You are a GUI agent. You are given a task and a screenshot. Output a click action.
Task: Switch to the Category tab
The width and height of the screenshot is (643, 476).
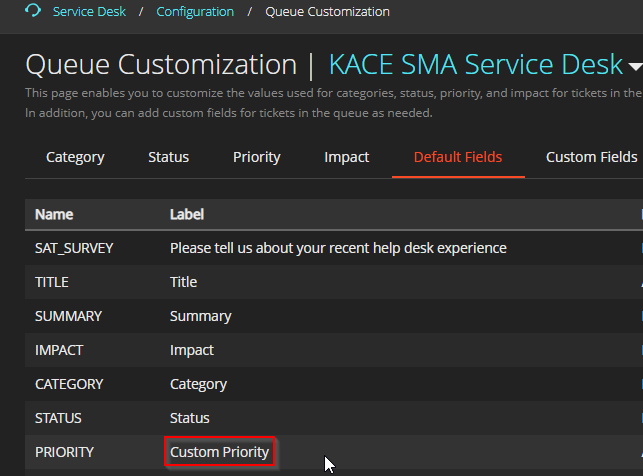tap(75, 157)
